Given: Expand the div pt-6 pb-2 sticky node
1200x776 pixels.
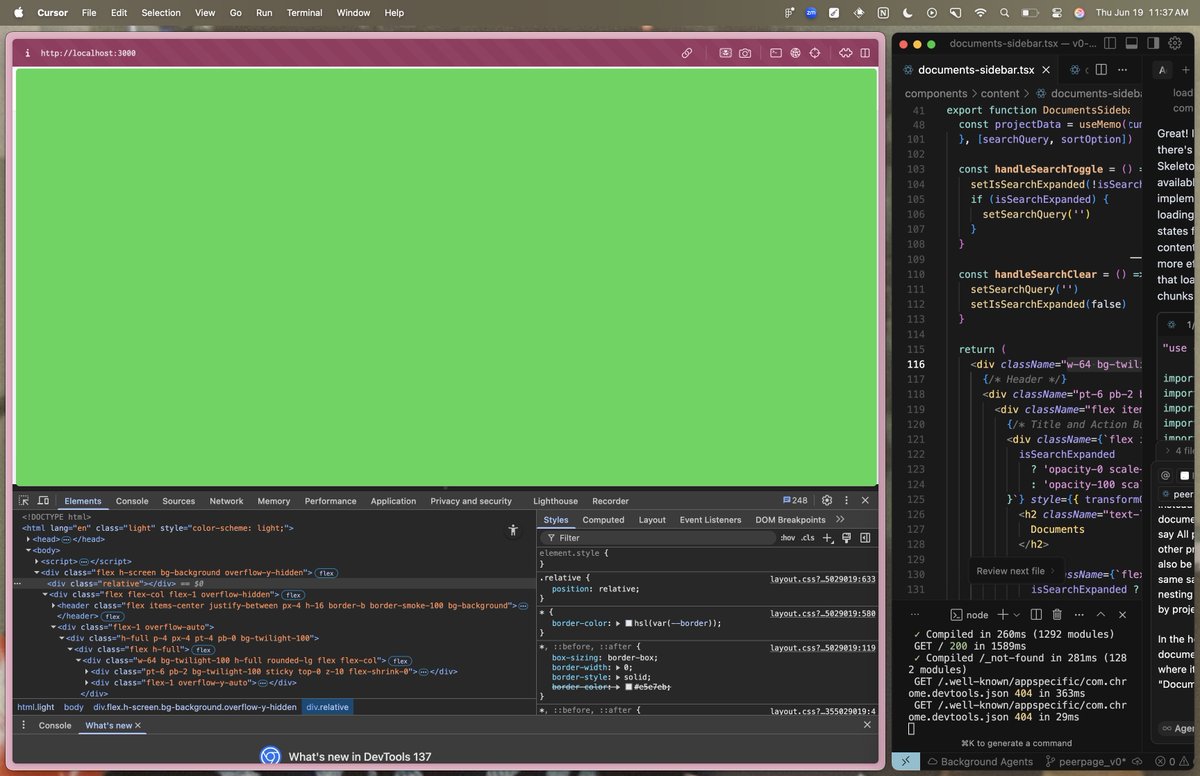Looking at the screenshot, I should click(x=85, y=671).
